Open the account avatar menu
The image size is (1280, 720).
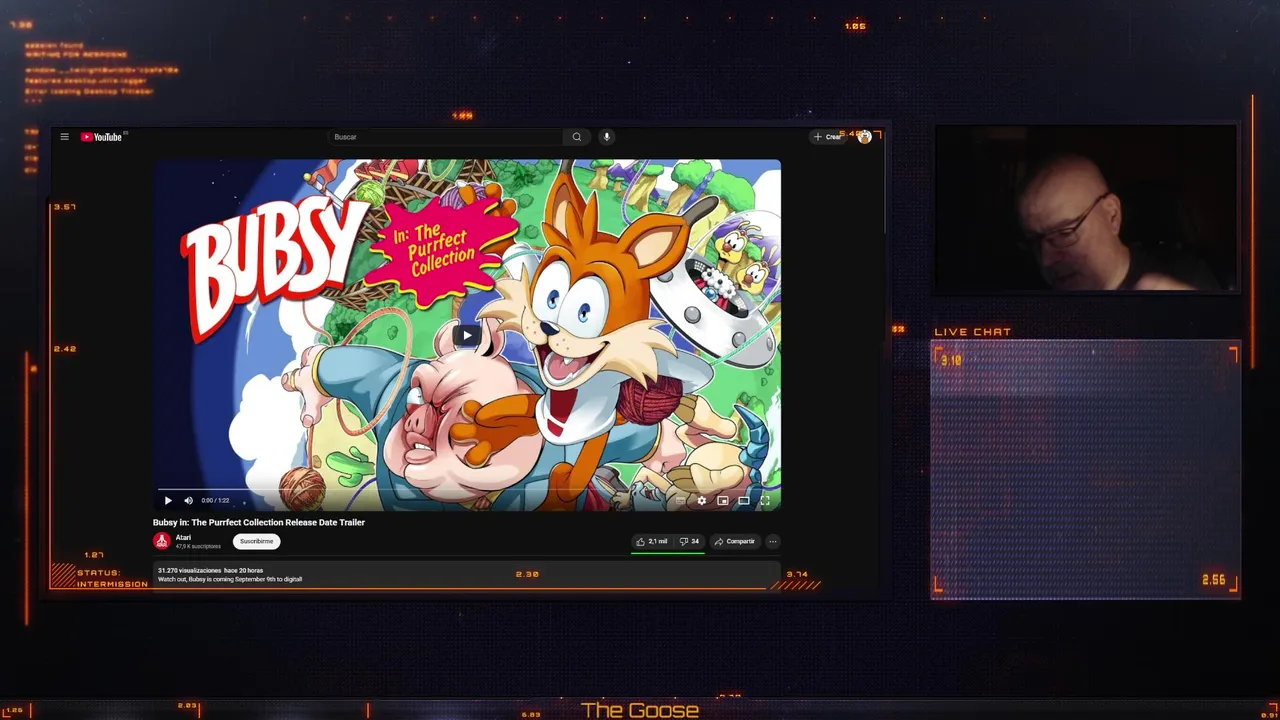(x=864, y=137)
